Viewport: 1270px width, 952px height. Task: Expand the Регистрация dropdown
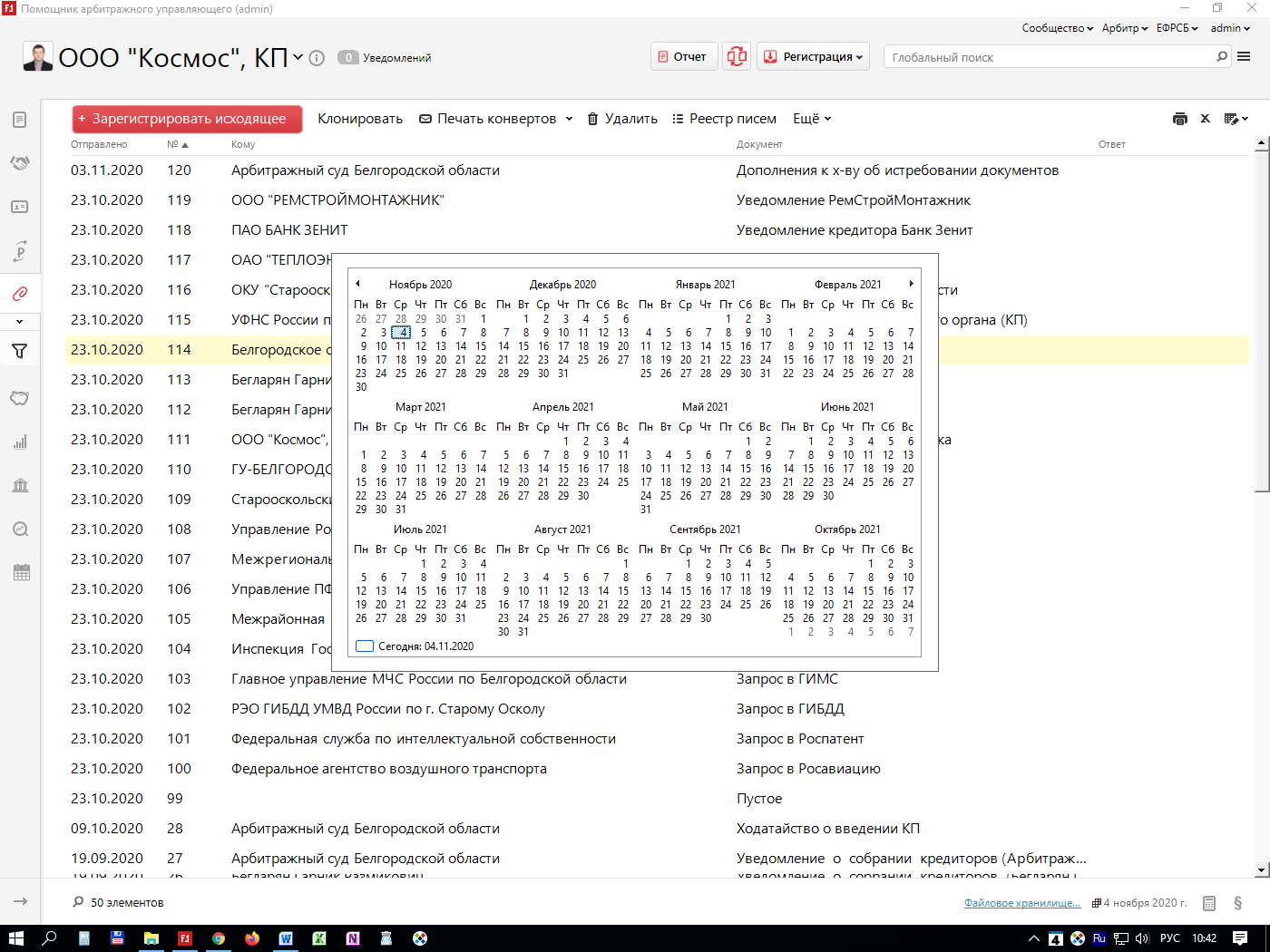pos(814,56)
